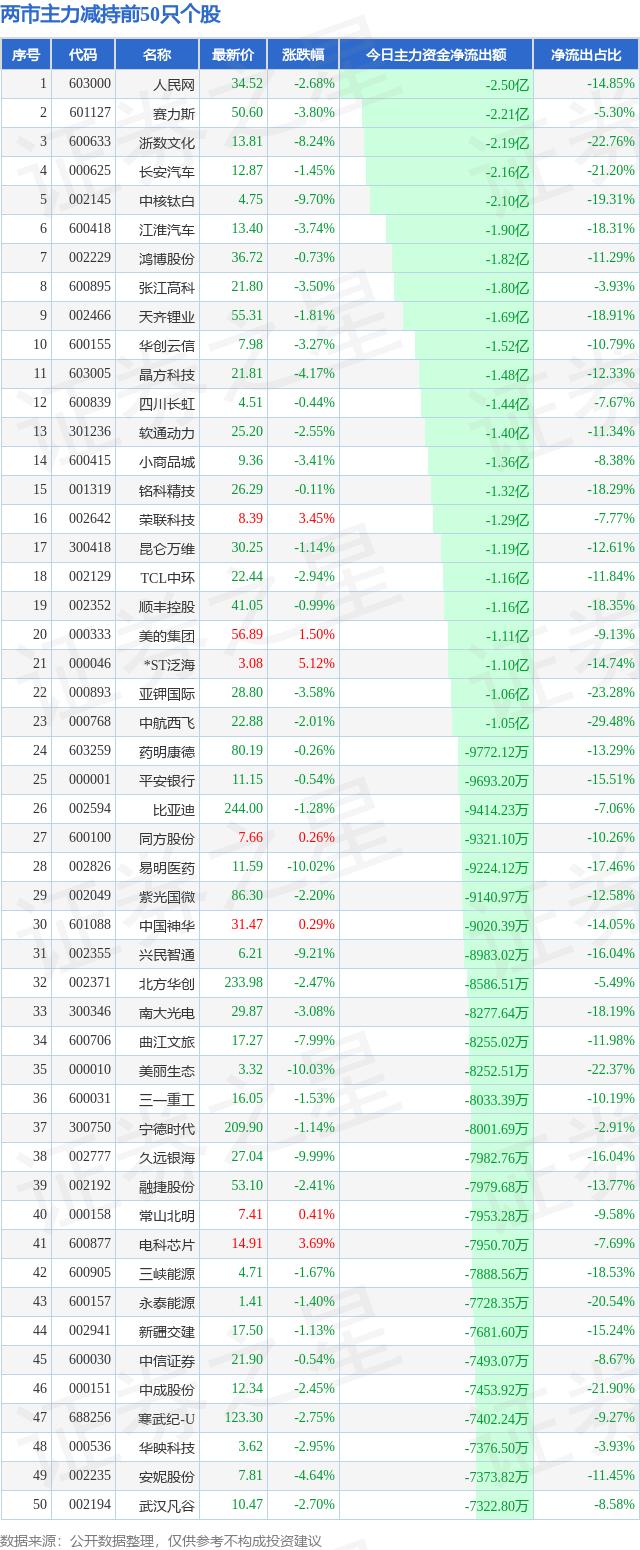This screenshot has height=1550, width=640.
Task: Select stock name 人民网
Action: [x=174, y=84]
